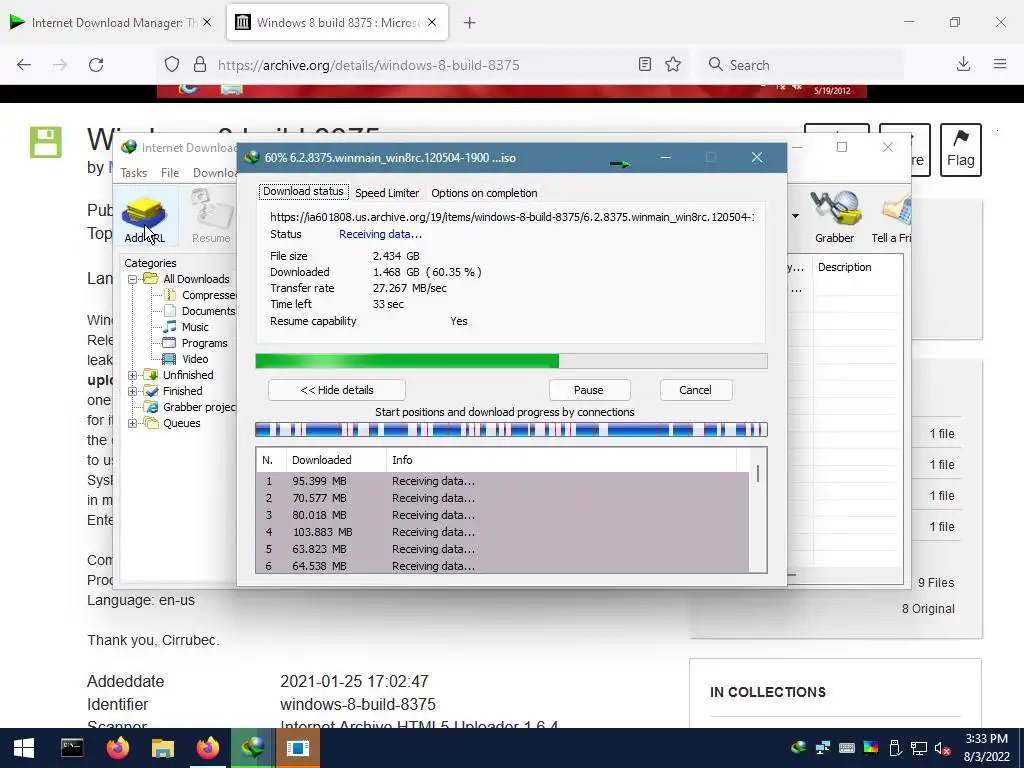Open the Tasks menu in IDM
The width and height of the screenshot is (1024, 768).
[x=133, y=172]
